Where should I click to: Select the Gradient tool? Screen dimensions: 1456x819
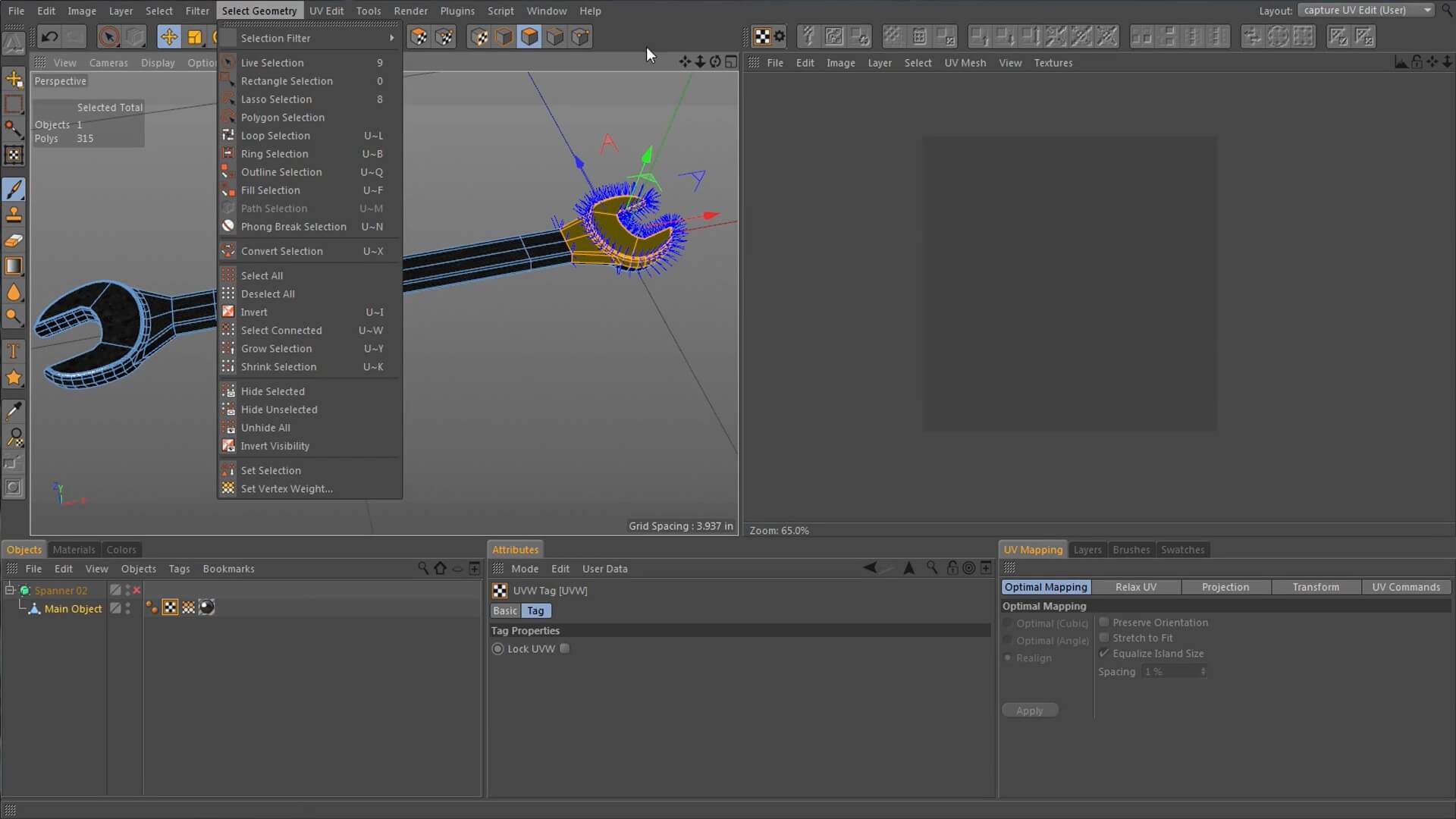14,265
